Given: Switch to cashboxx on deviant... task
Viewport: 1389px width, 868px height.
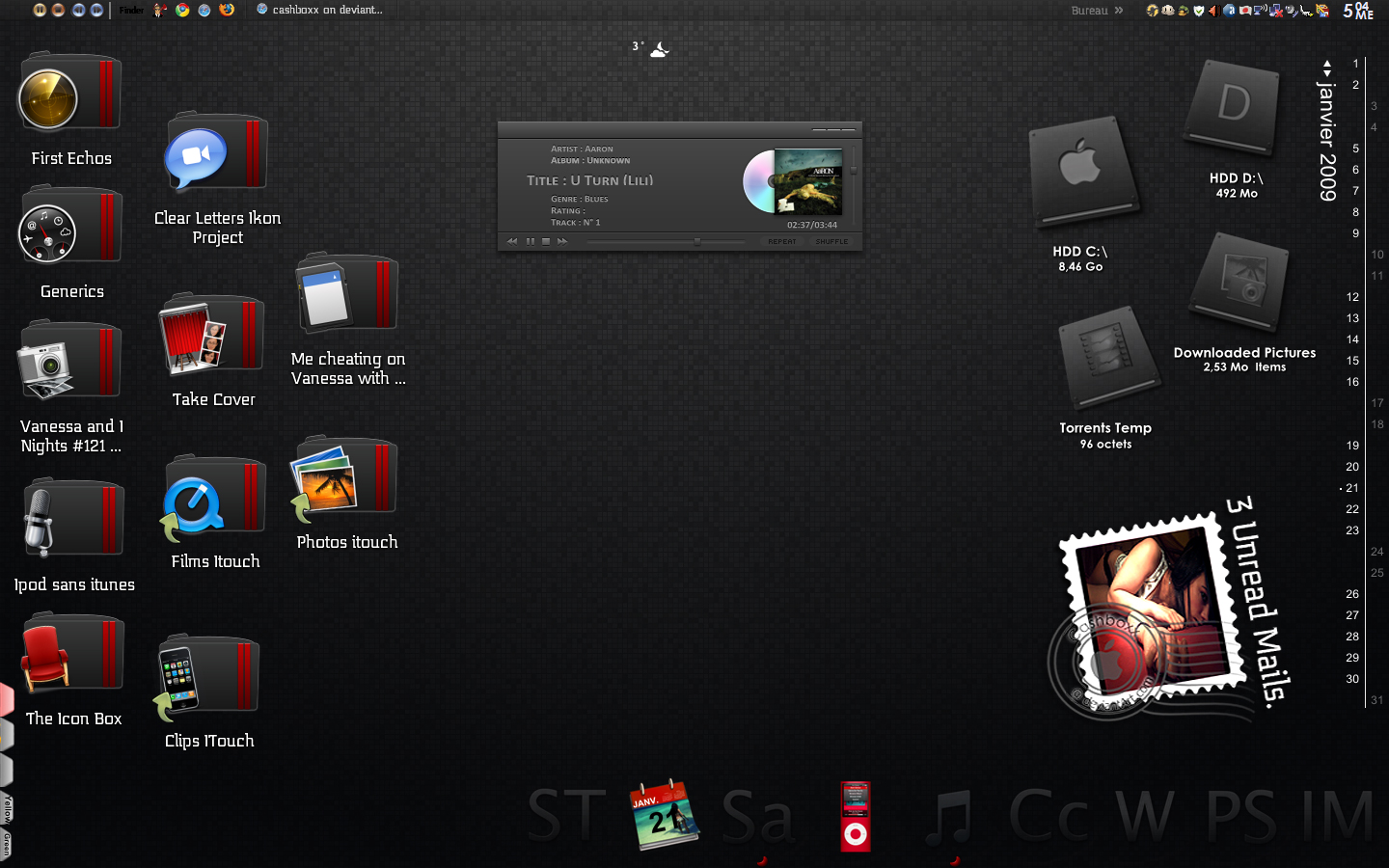Looking at the screenshot, I should (x=319, y=10).
